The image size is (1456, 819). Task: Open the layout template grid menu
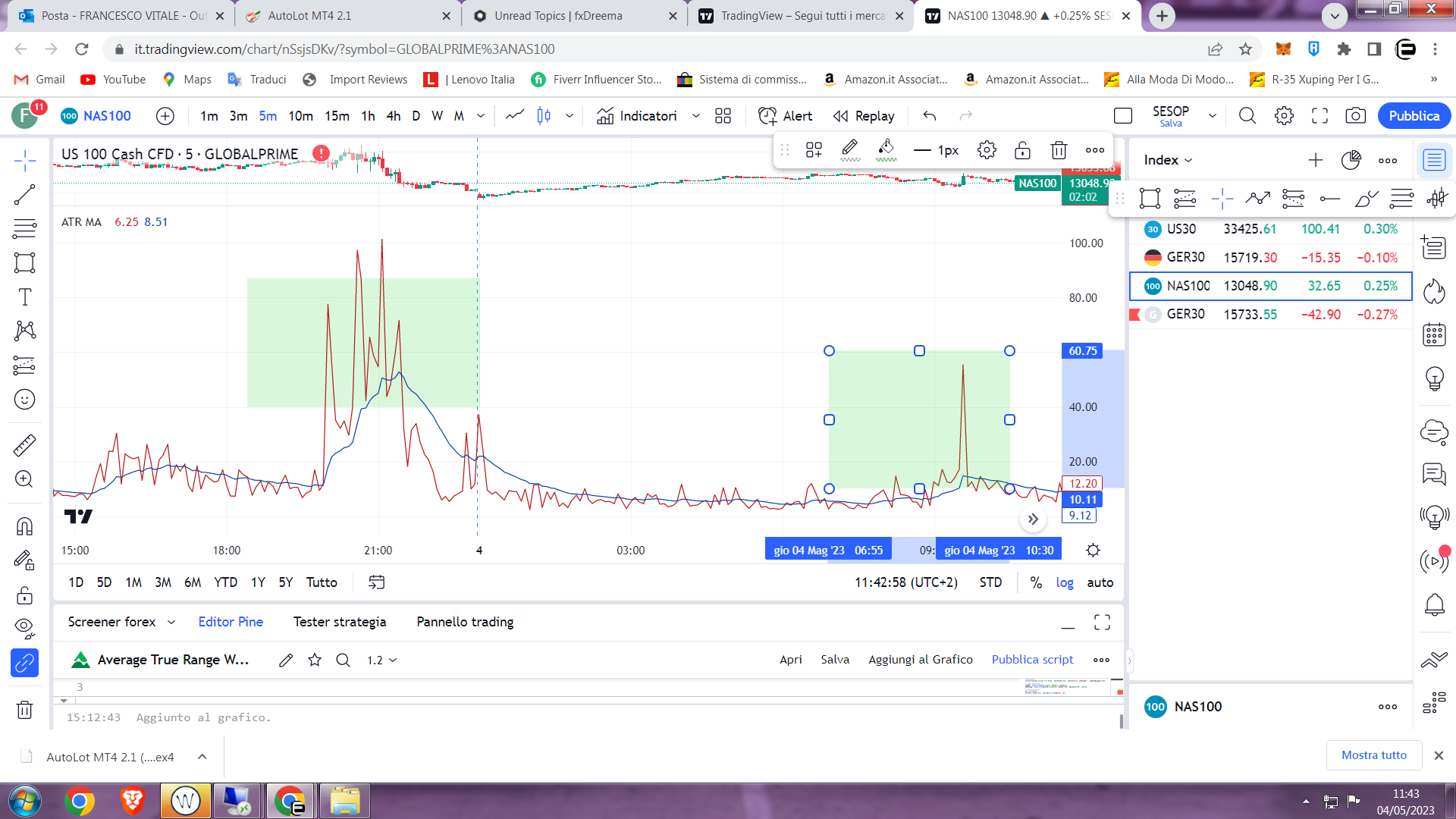(x=723, y=116)
